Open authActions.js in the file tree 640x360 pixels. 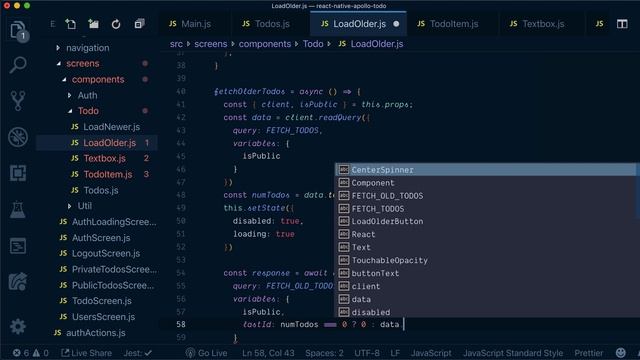[x=97, y=333]
